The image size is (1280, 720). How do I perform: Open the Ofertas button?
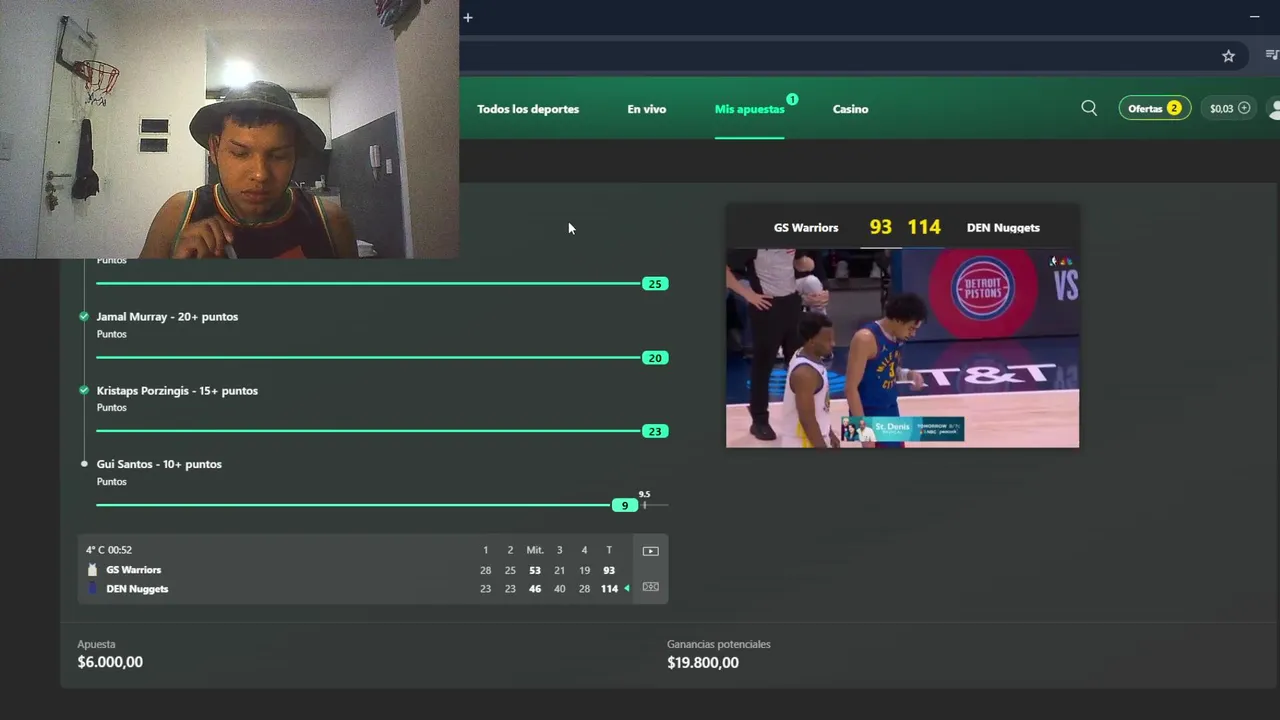[x=1155, y=108]
